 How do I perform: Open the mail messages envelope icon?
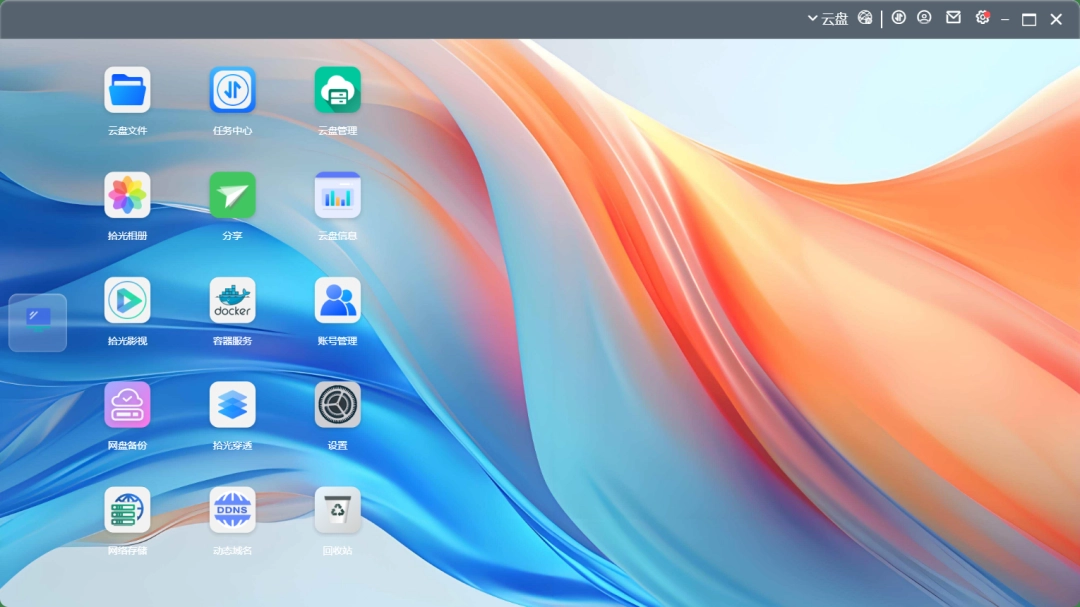[x=953, y=18]
